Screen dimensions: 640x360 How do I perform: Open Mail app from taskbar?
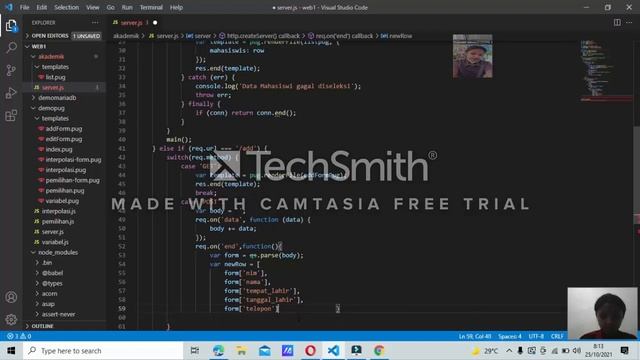pyautogui.click(x=264, y=351)
